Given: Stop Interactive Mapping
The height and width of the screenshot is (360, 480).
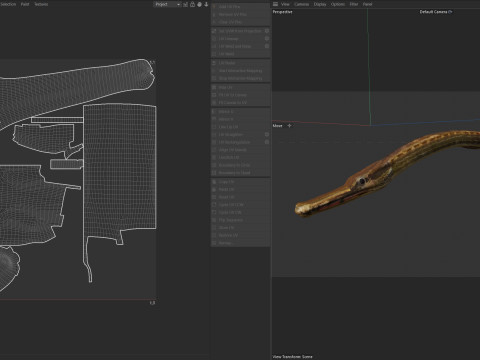Looking at the screenshot, I should coord(240,78).
